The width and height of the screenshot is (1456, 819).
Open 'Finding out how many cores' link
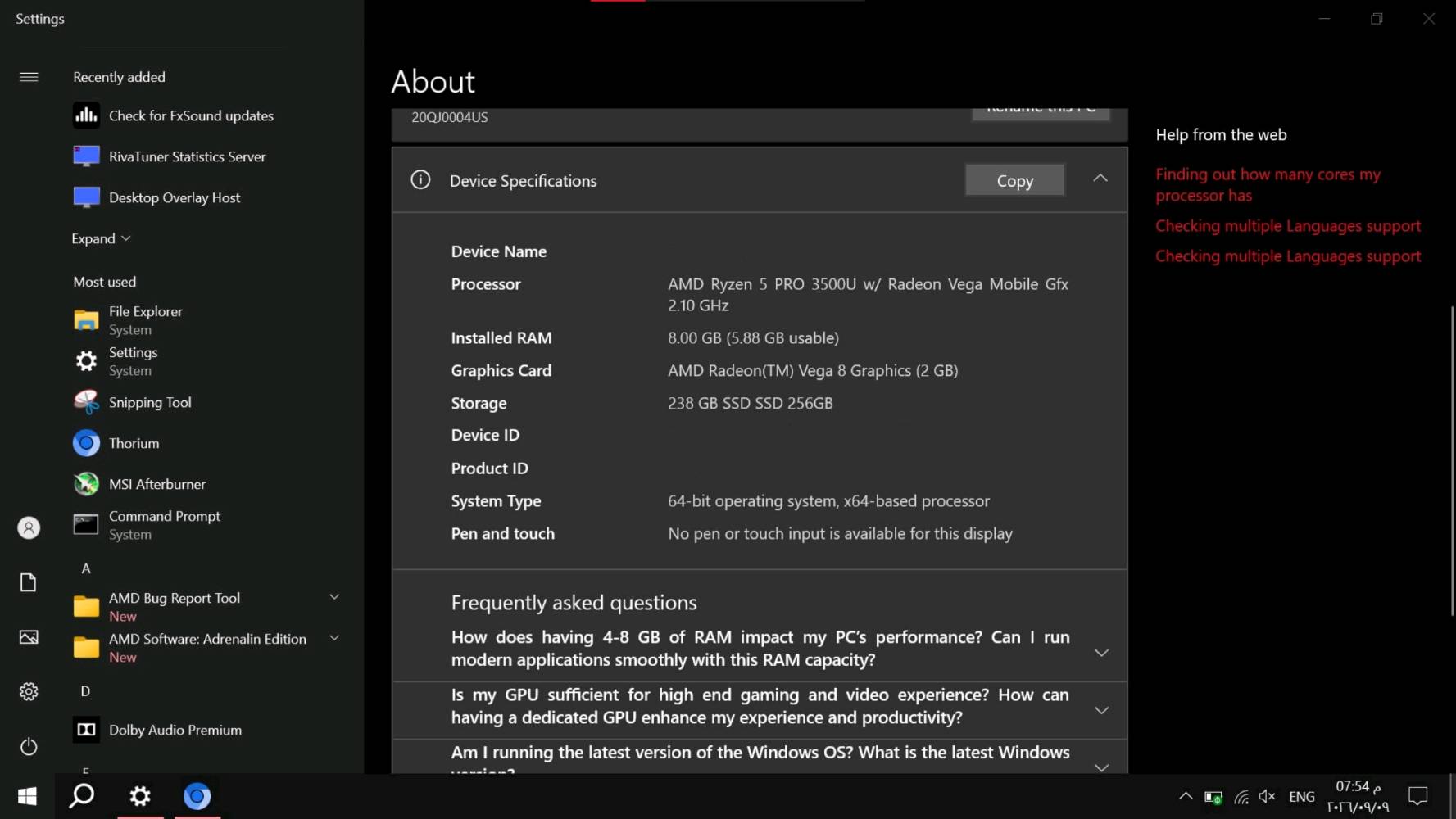pyautogui.click(x=1268, y=185)
